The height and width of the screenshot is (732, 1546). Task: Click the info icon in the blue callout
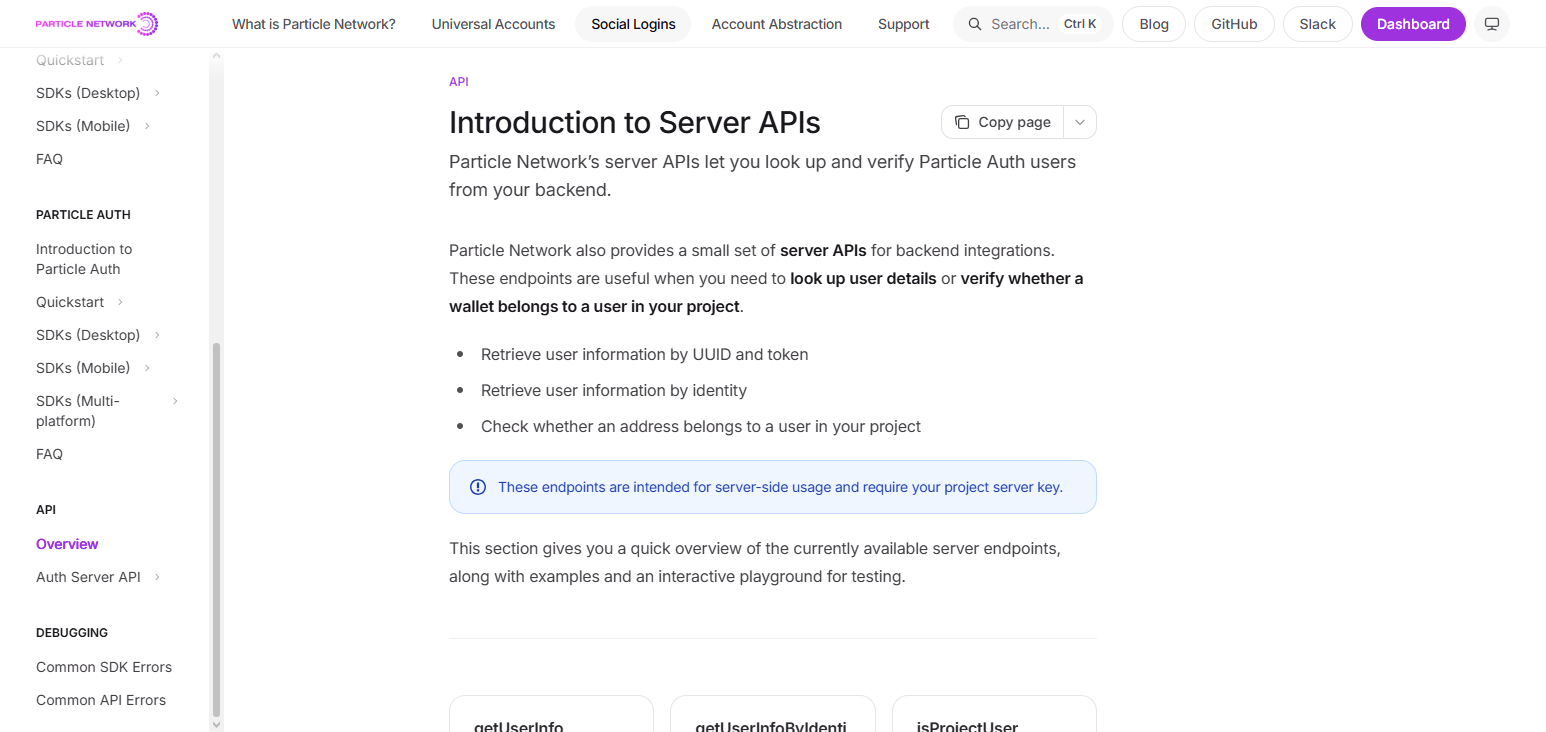478,487
